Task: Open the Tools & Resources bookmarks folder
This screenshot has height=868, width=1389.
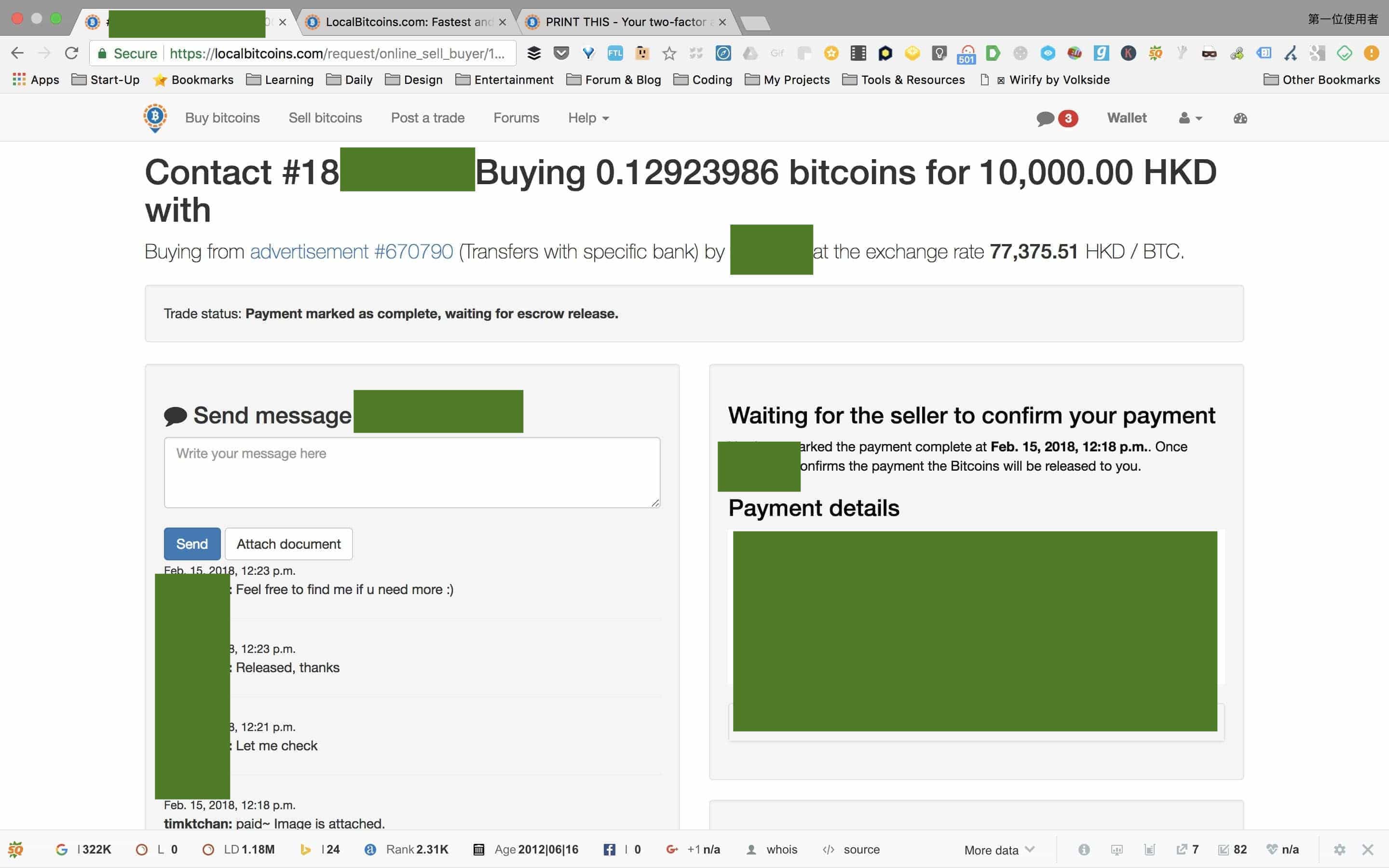Action: click(904, 80)
